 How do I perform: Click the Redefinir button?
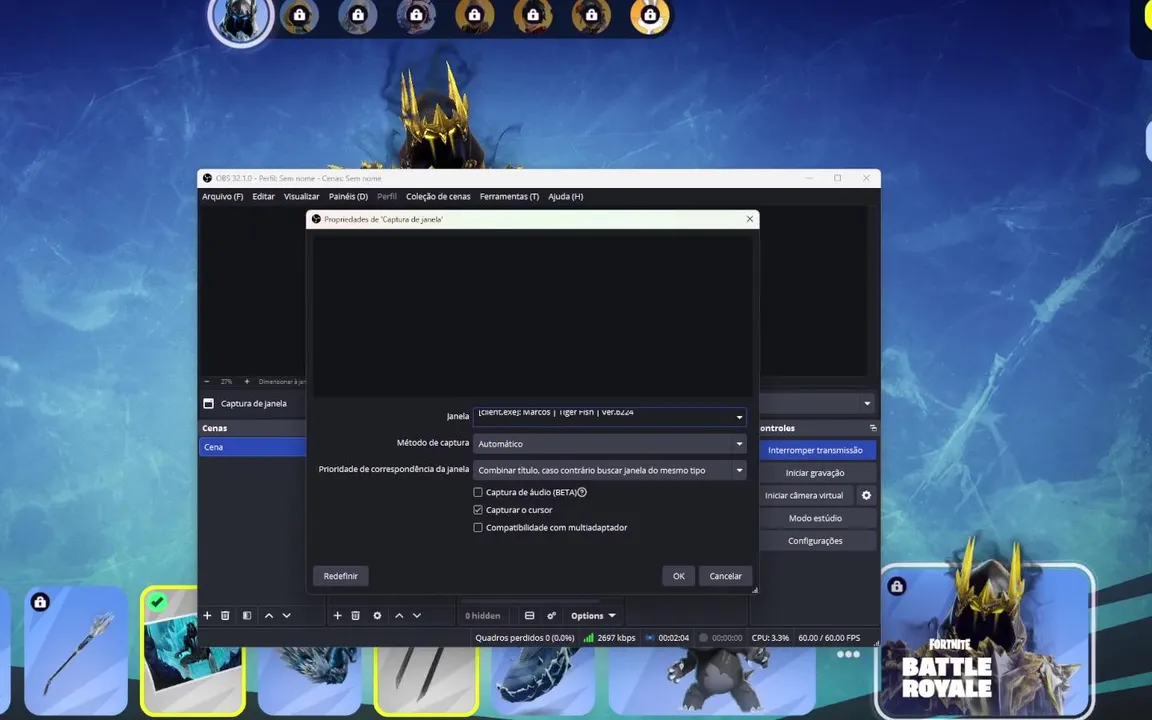click(x=341, y=576)
